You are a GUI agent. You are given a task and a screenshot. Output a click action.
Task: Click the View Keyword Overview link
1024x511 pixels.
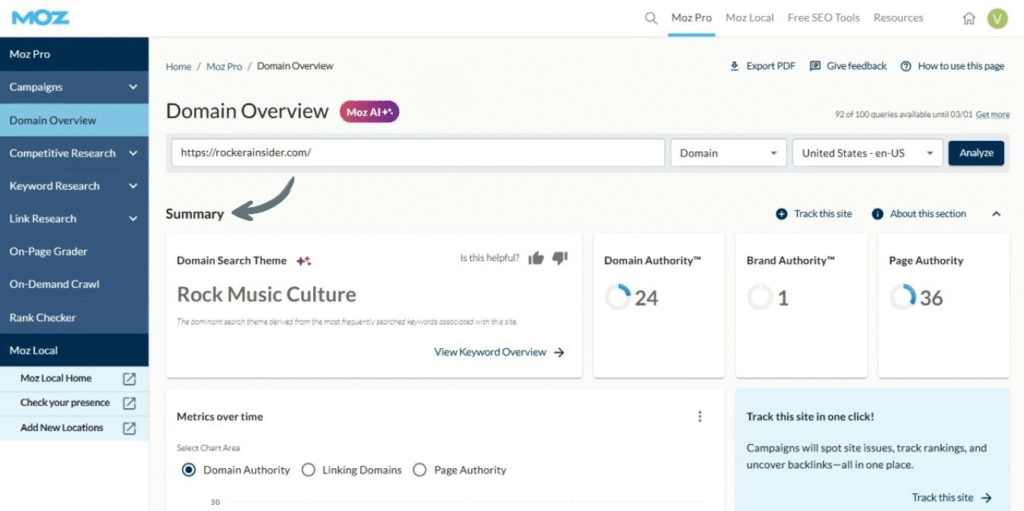(x=490, y=352)
